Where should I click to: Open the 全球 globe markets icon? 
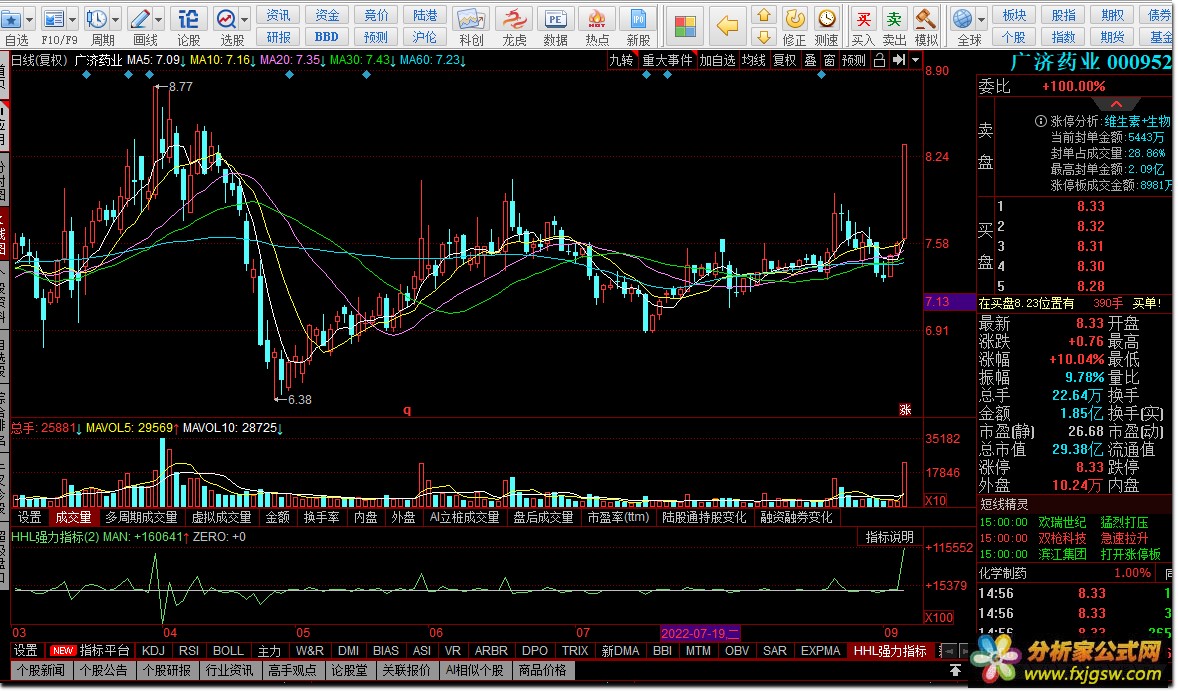962,19
